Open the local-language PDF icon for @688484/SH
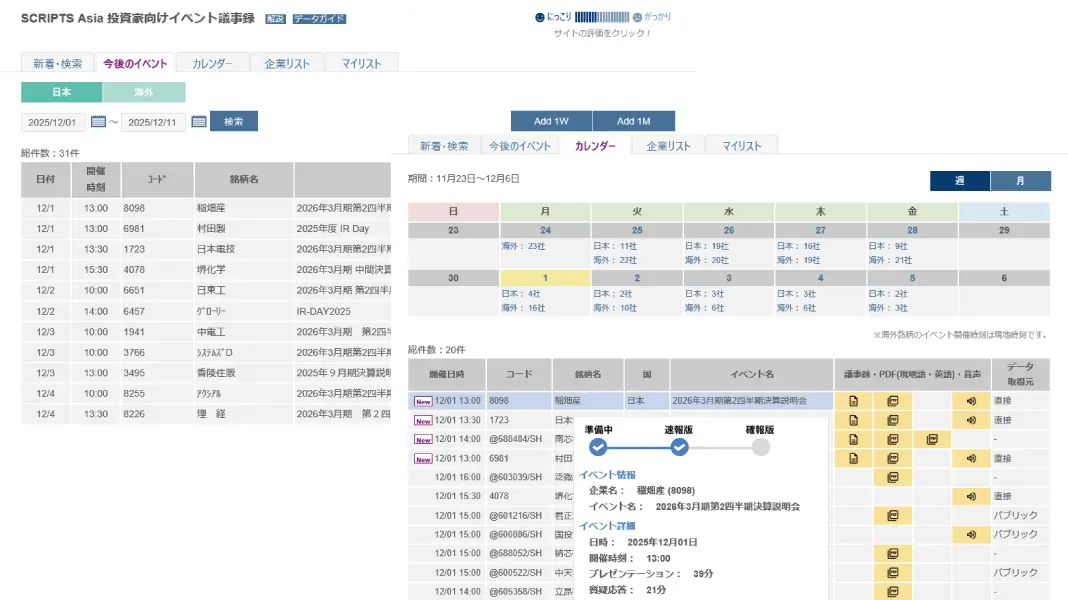 (x=893, y=439)
